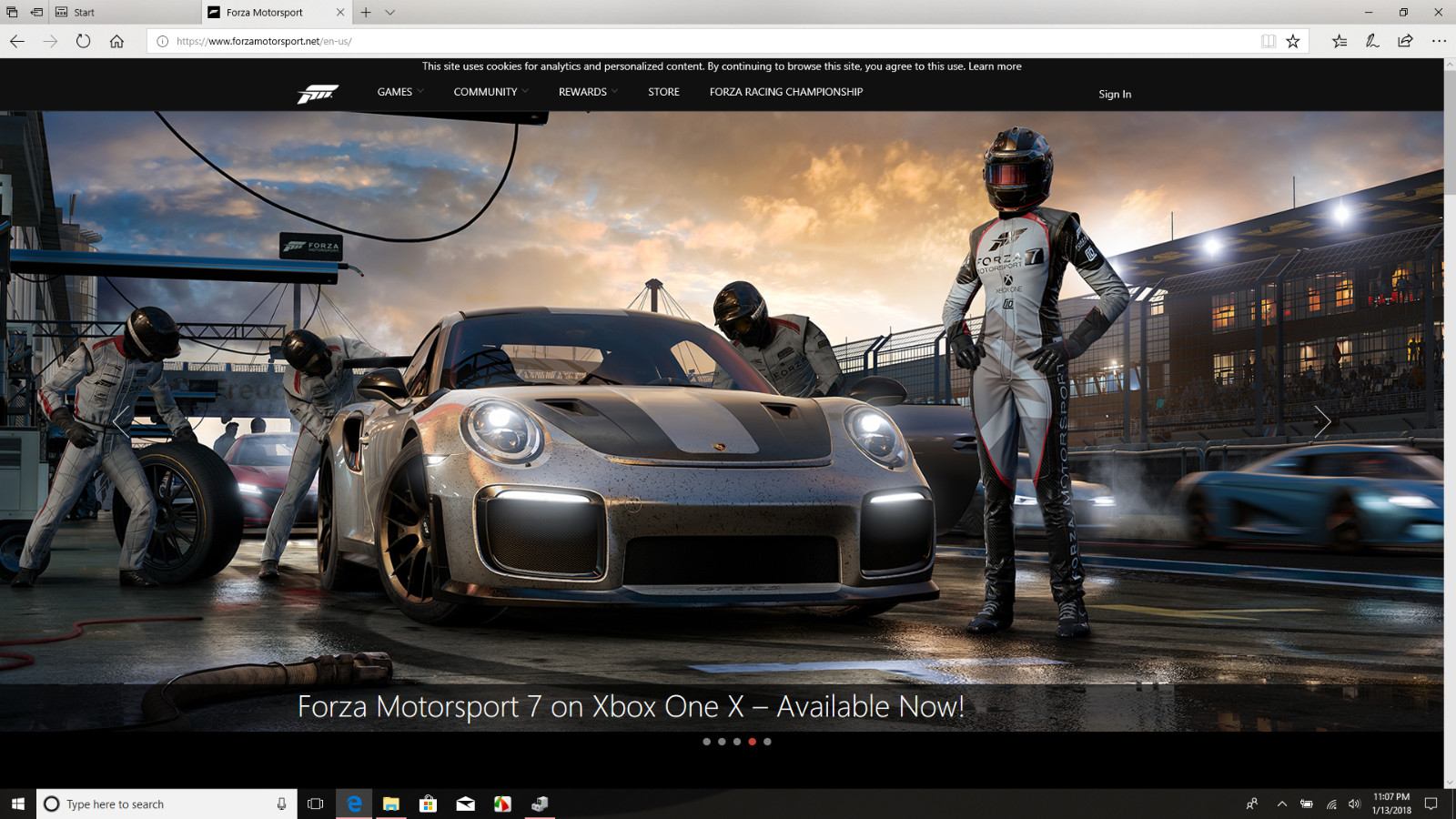Expand the COMMUNITY dropdown menu
The image size is (1456, 819).
tap(491, 92)
